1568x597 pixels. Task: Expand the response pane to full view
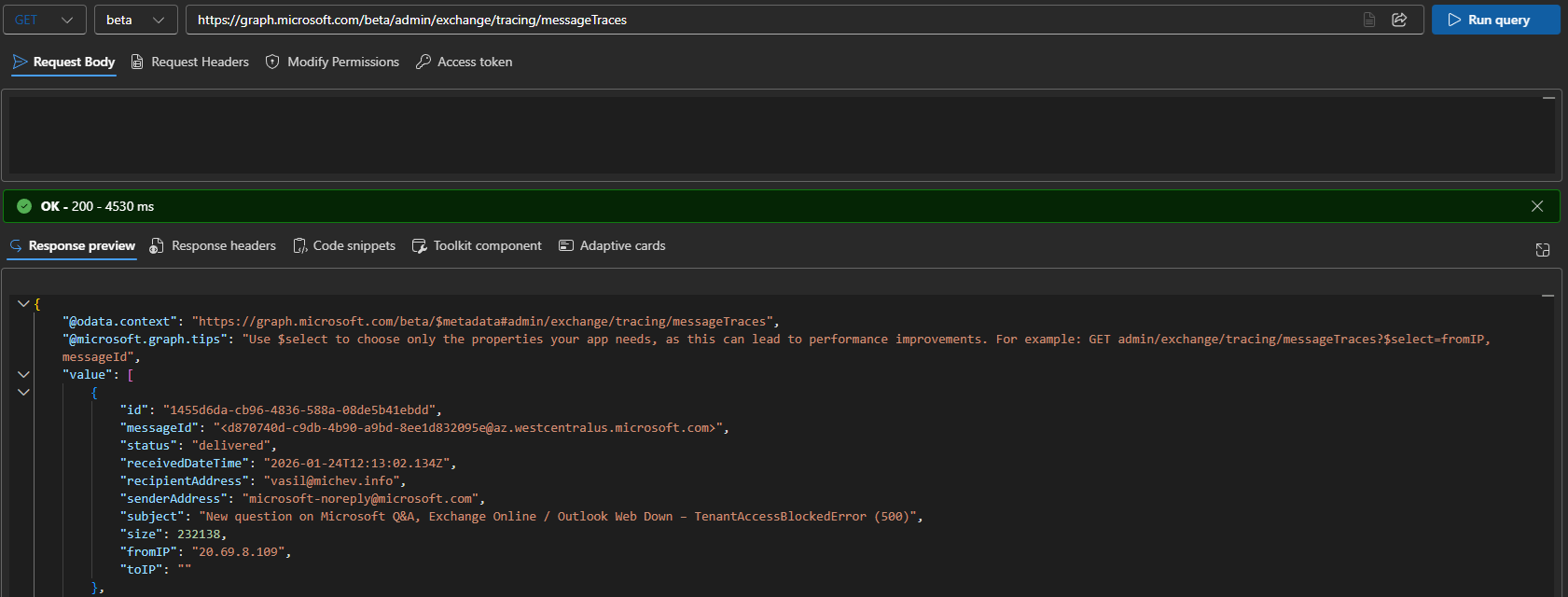pos(1543,250)
